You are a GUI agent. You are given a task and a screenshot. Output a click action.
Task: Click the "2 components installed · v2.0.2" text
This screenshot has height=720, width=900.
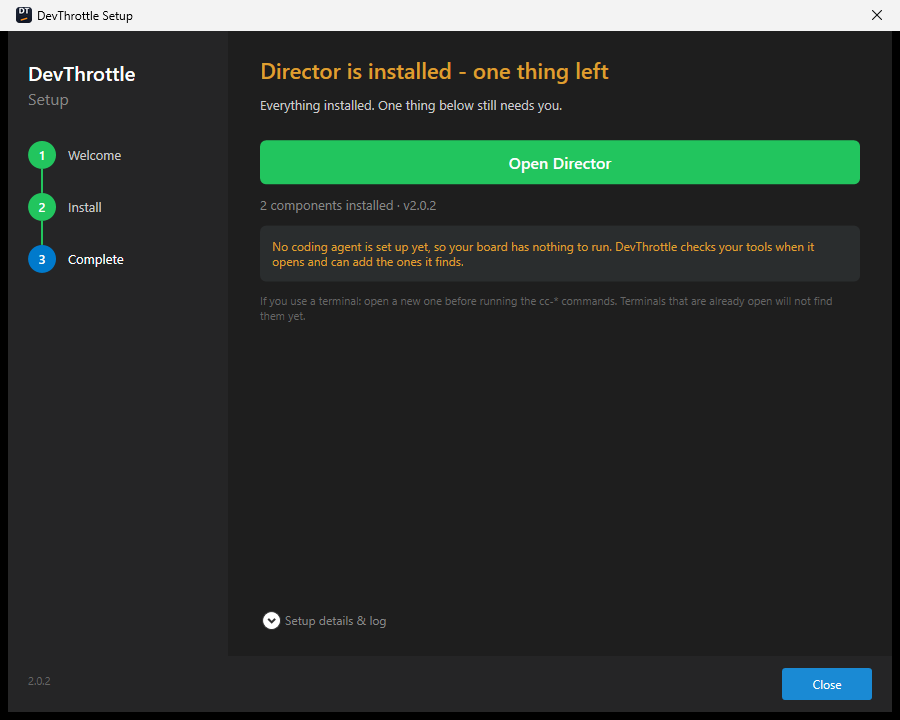tap(348, 206)
